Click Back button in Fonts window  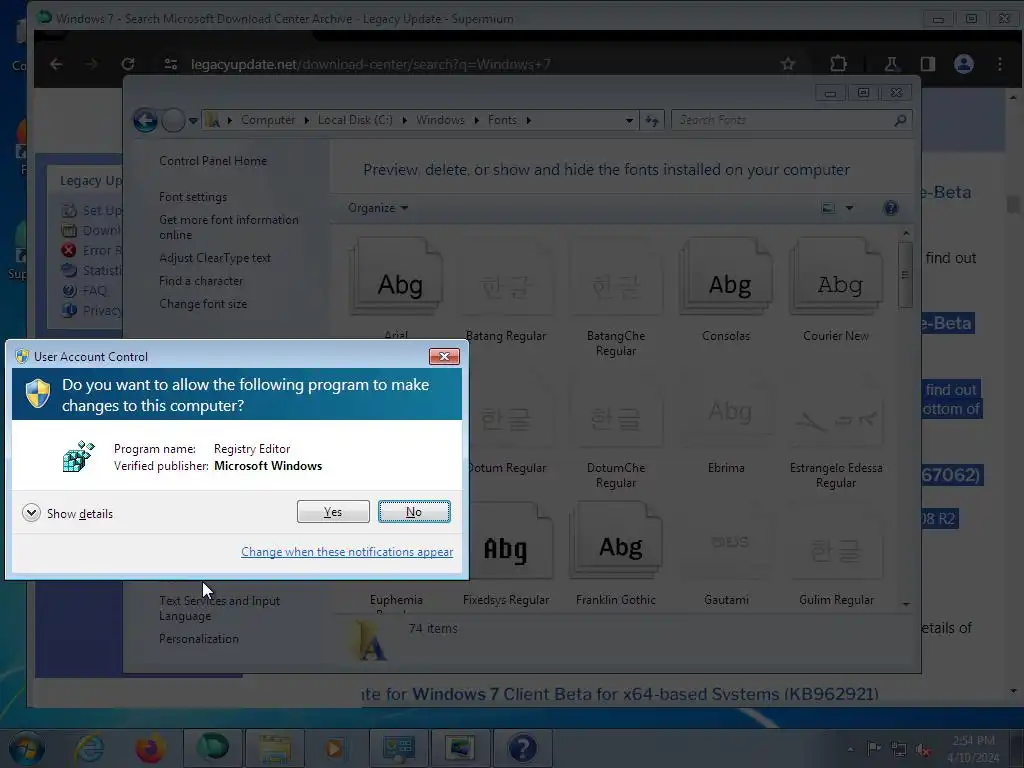click(x=145, y=120)
